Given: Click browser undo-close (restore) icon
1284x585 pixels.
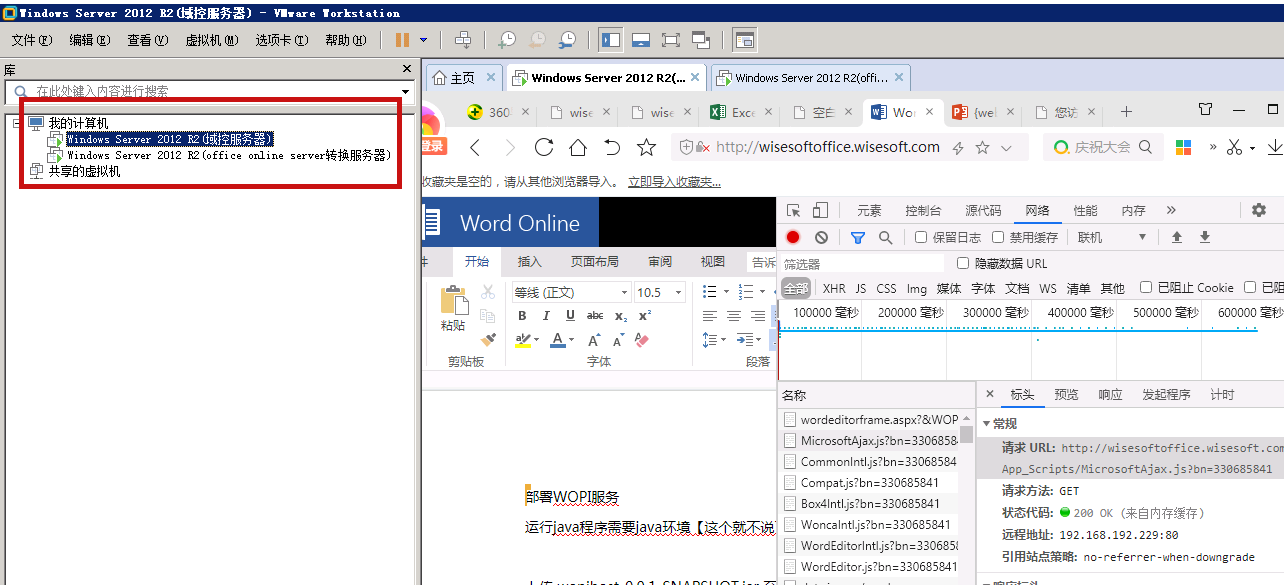Looking at the screenshot, I should (612, 148).
